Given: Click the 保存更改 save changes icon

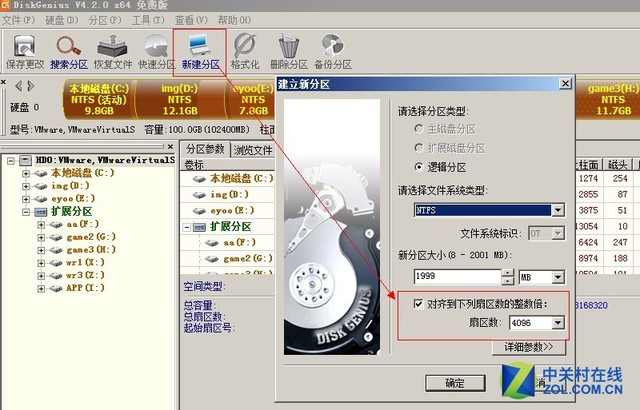Looking at the screenshot, I should point(25,52).
